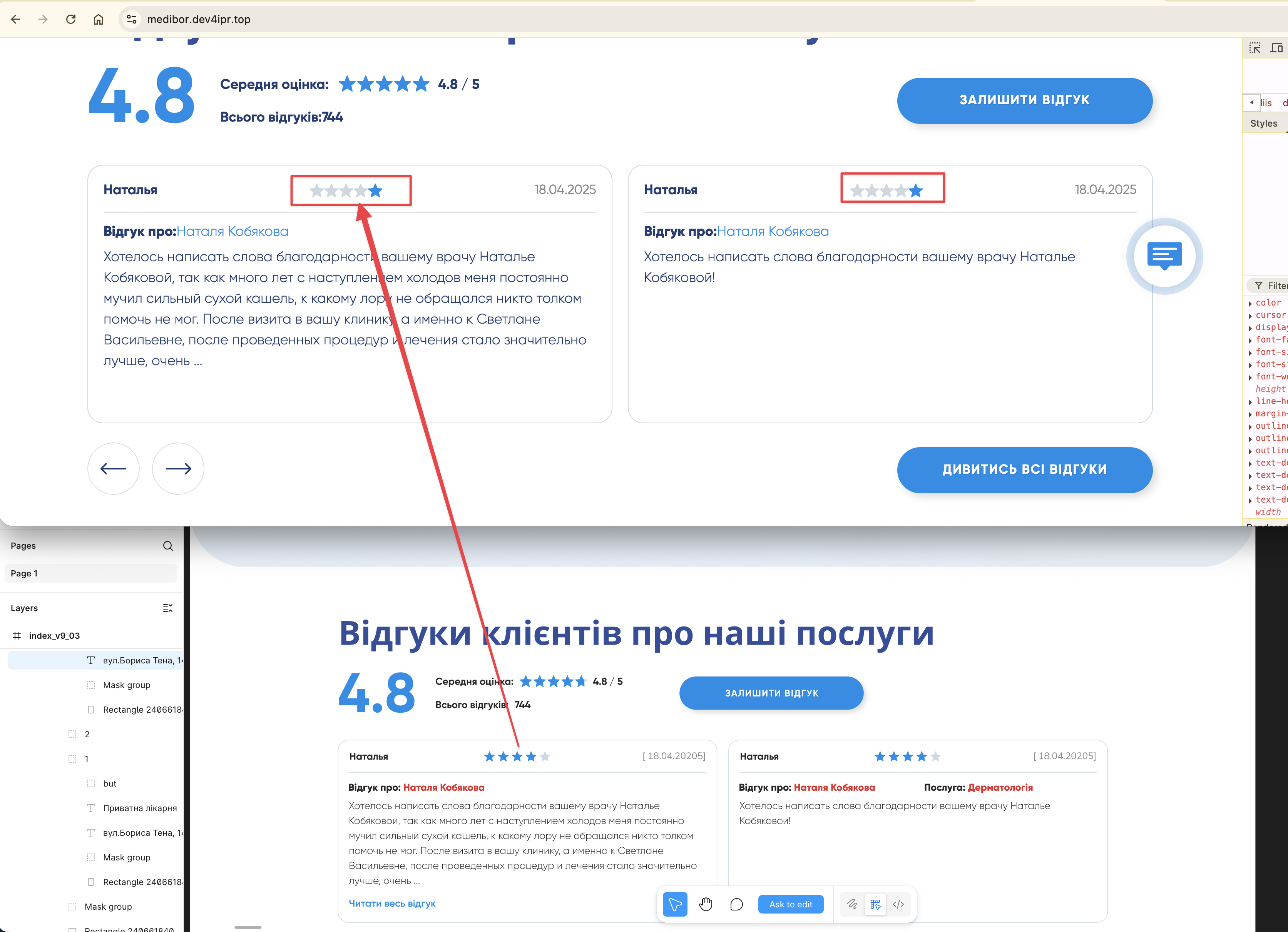Activate the Hand pan tool

pyautogui.click(x=706, y=904)
